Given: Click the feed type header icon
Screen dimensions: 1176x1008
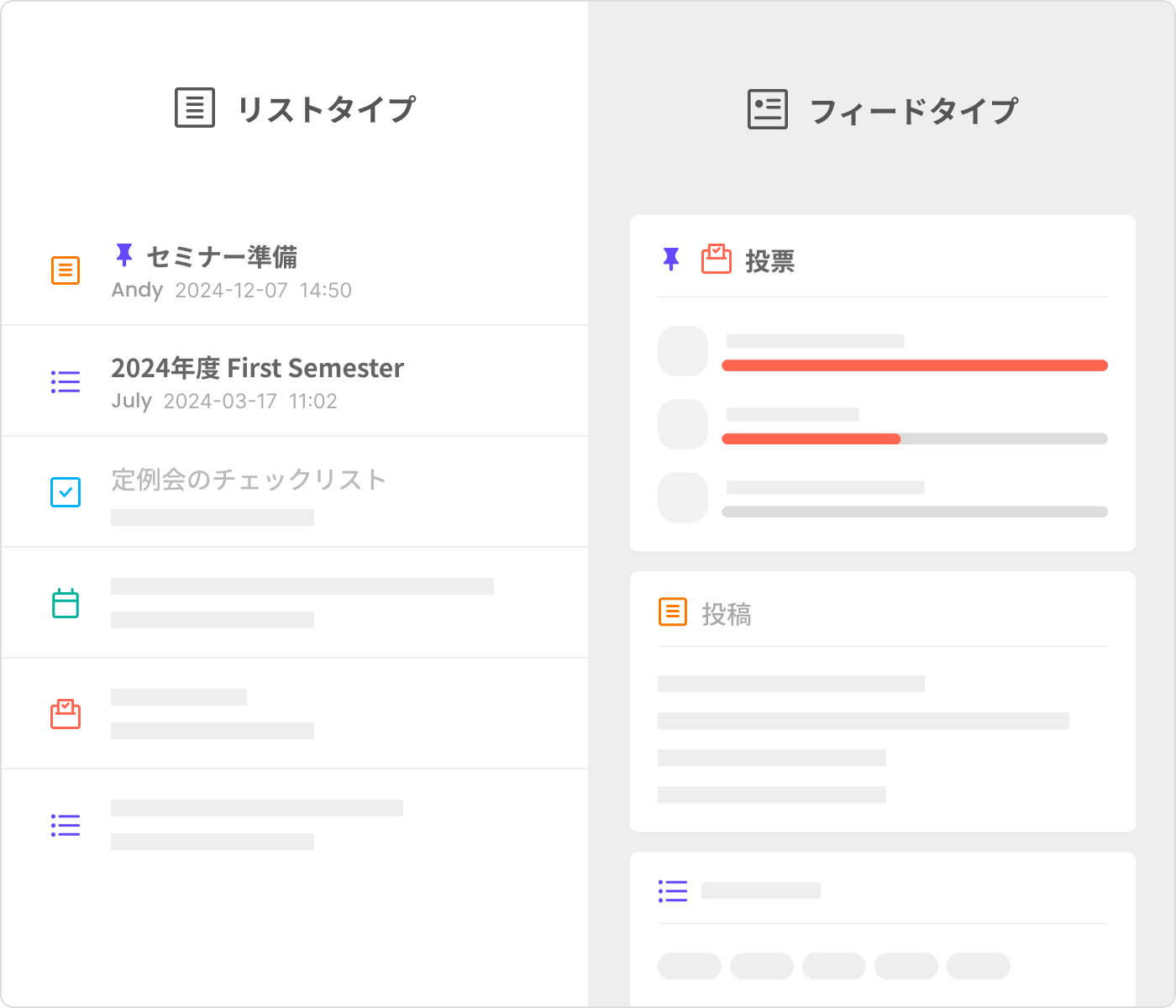Looking at the screenshot, I should click(767, 110).
